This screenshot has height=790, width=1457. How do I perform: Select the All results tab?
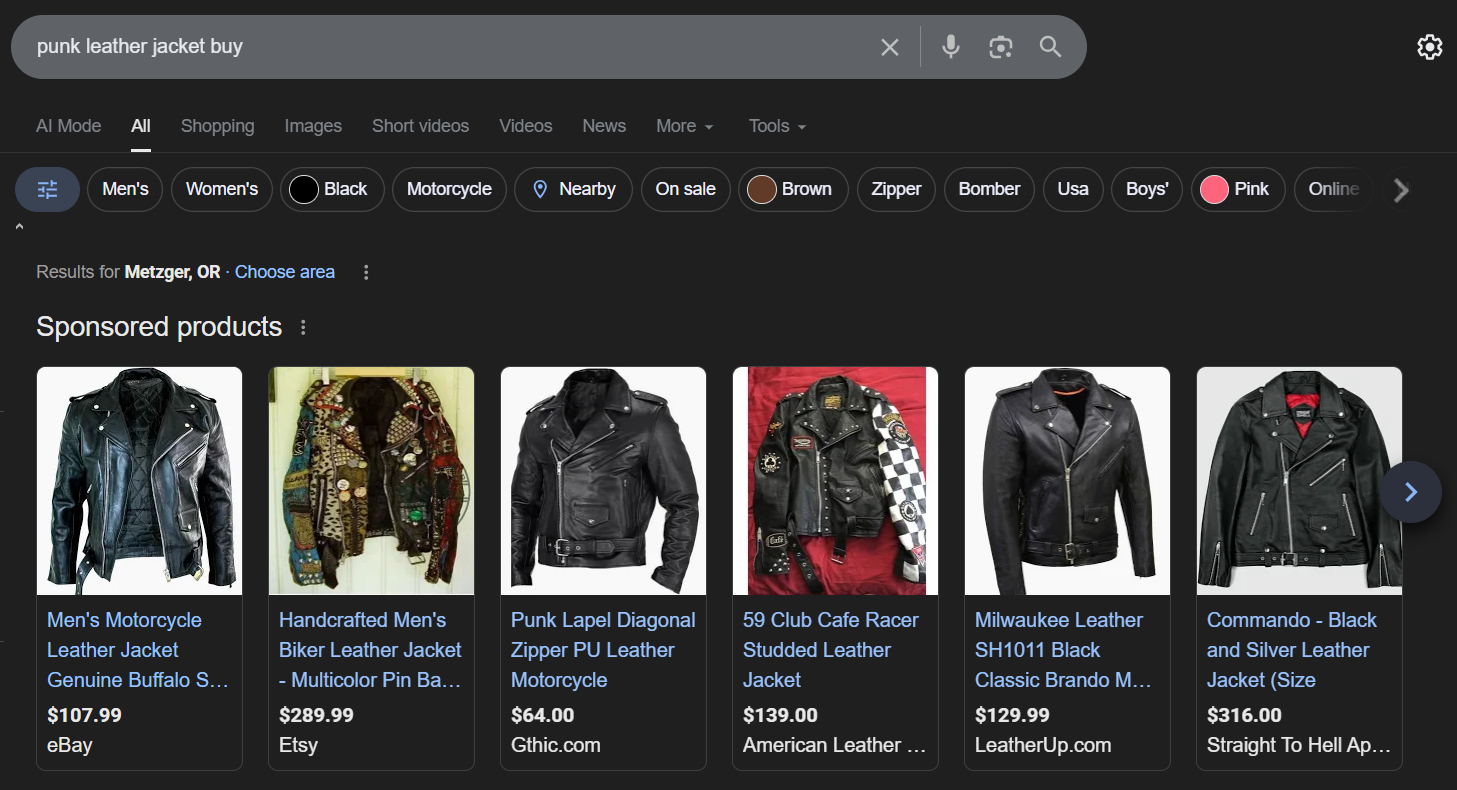point(141,126)
